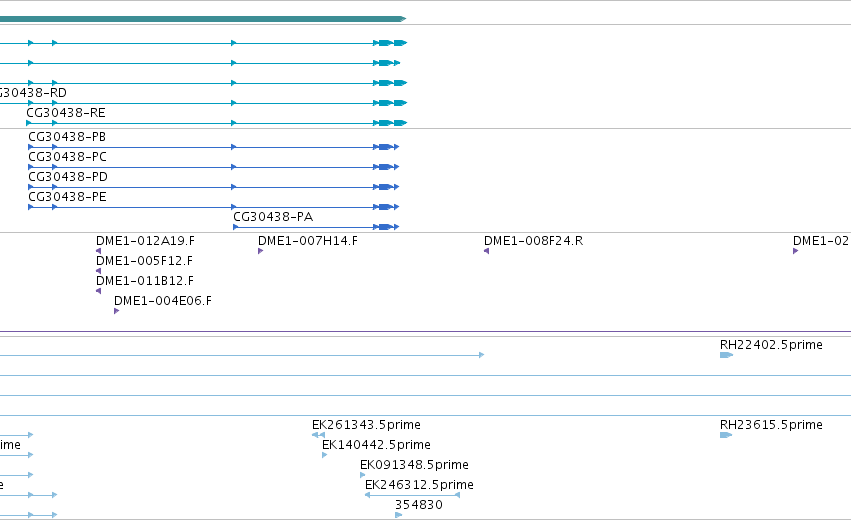Select the CG30438-RE transcript label

click(x=66, y=113)
